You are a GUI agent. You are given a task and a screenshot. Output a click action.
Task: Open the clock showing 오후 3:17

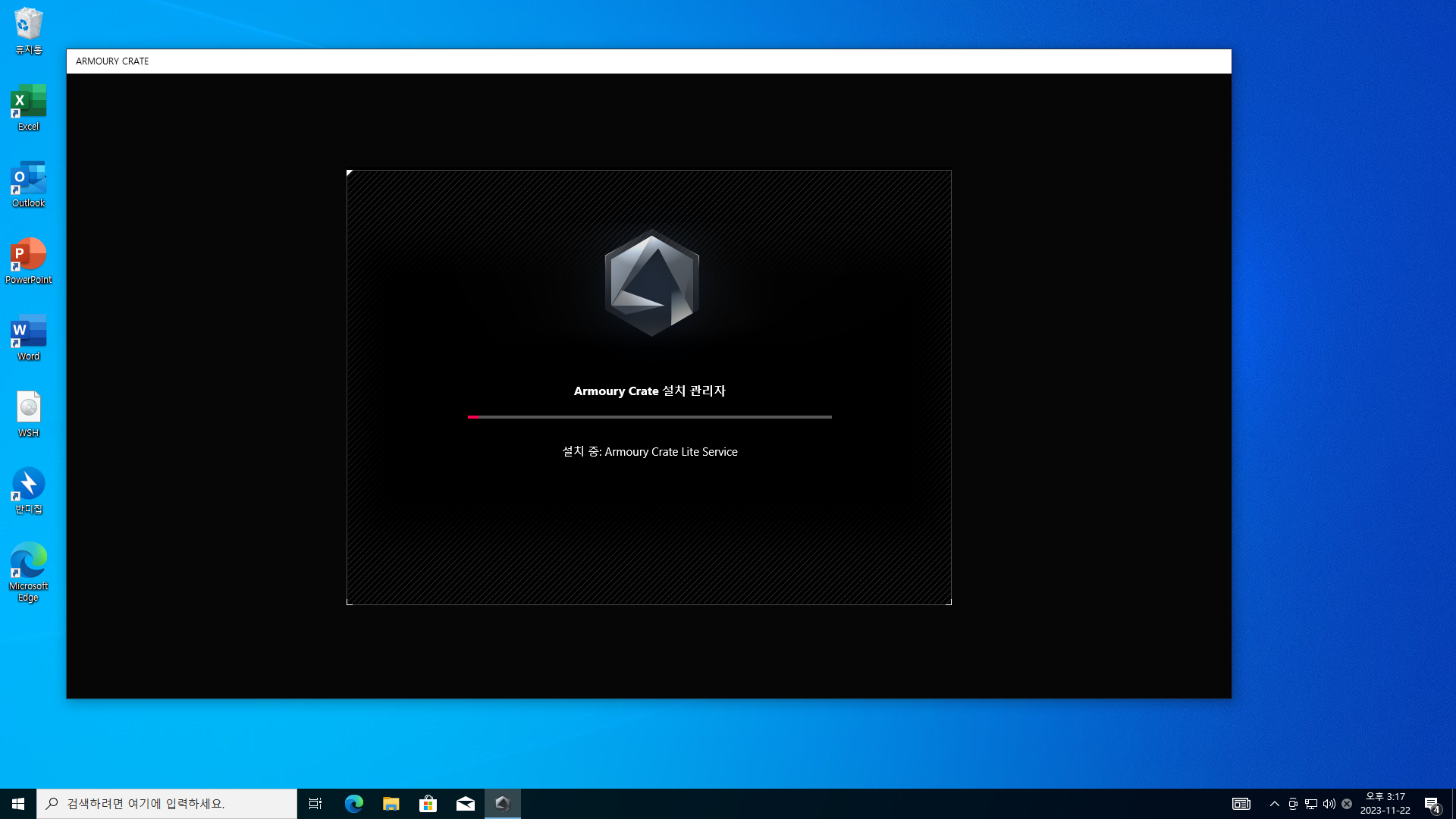pos(1385,804)
